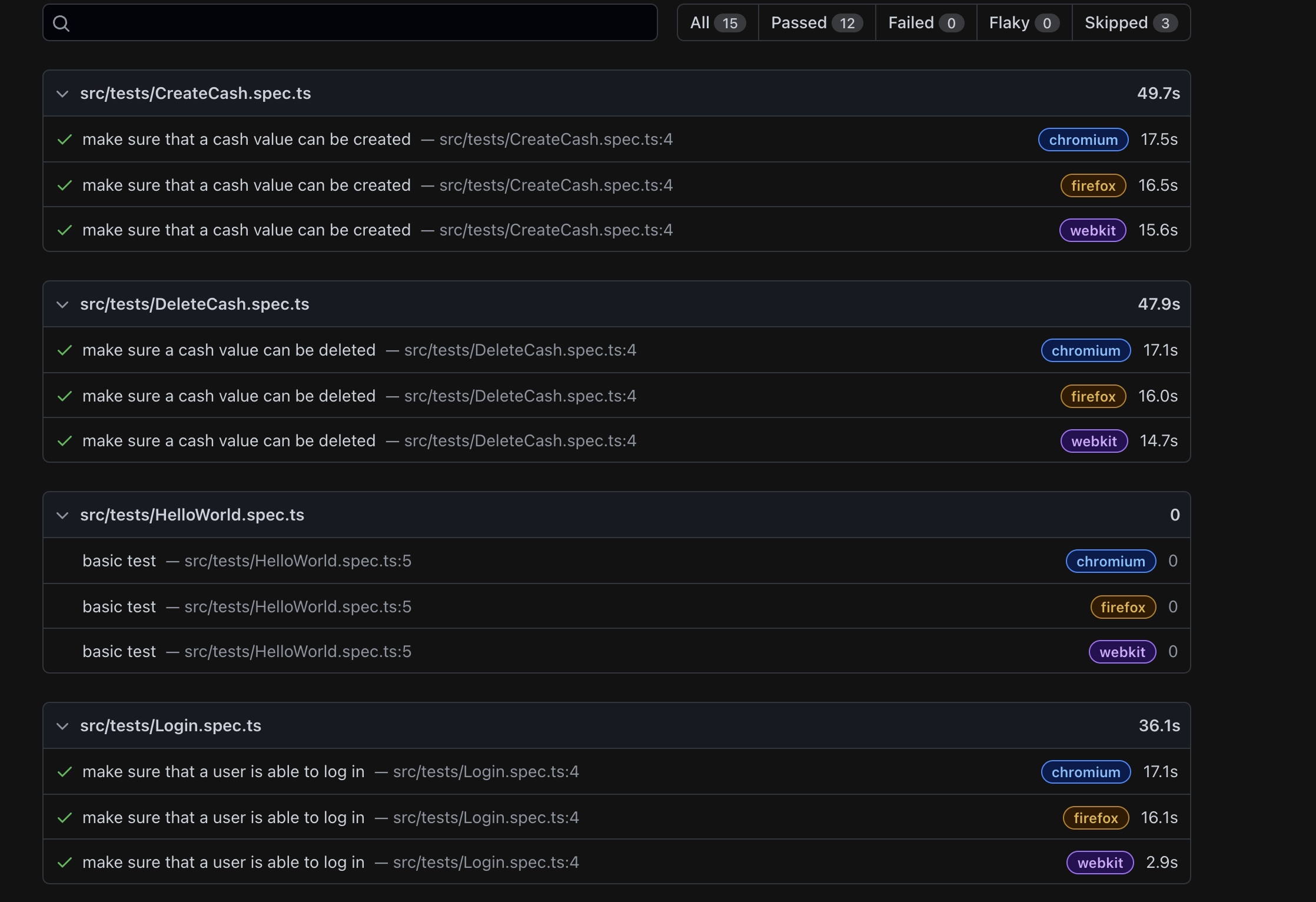Show Skipped 3 tests filter
This screenshot has height=902, width=1316.
[1130, 23]
